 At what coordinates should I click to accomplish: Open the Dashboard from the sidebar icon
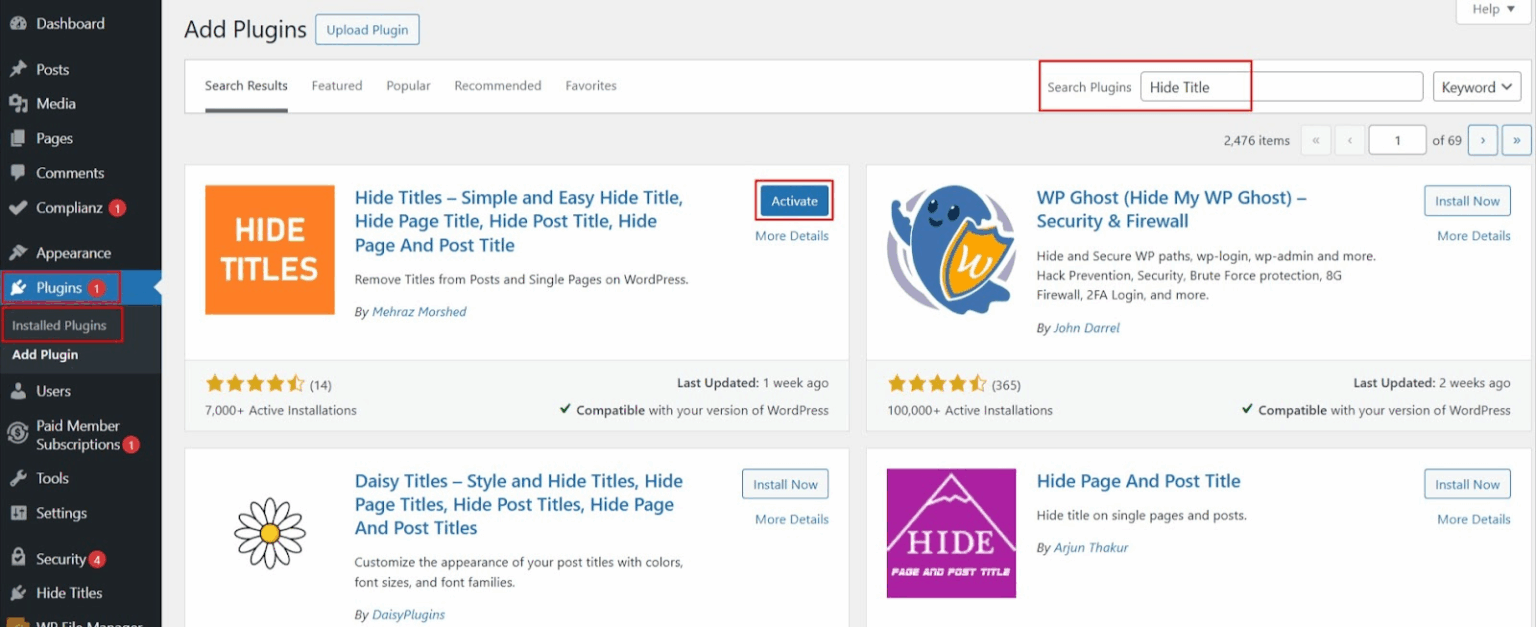click(18, 22)
